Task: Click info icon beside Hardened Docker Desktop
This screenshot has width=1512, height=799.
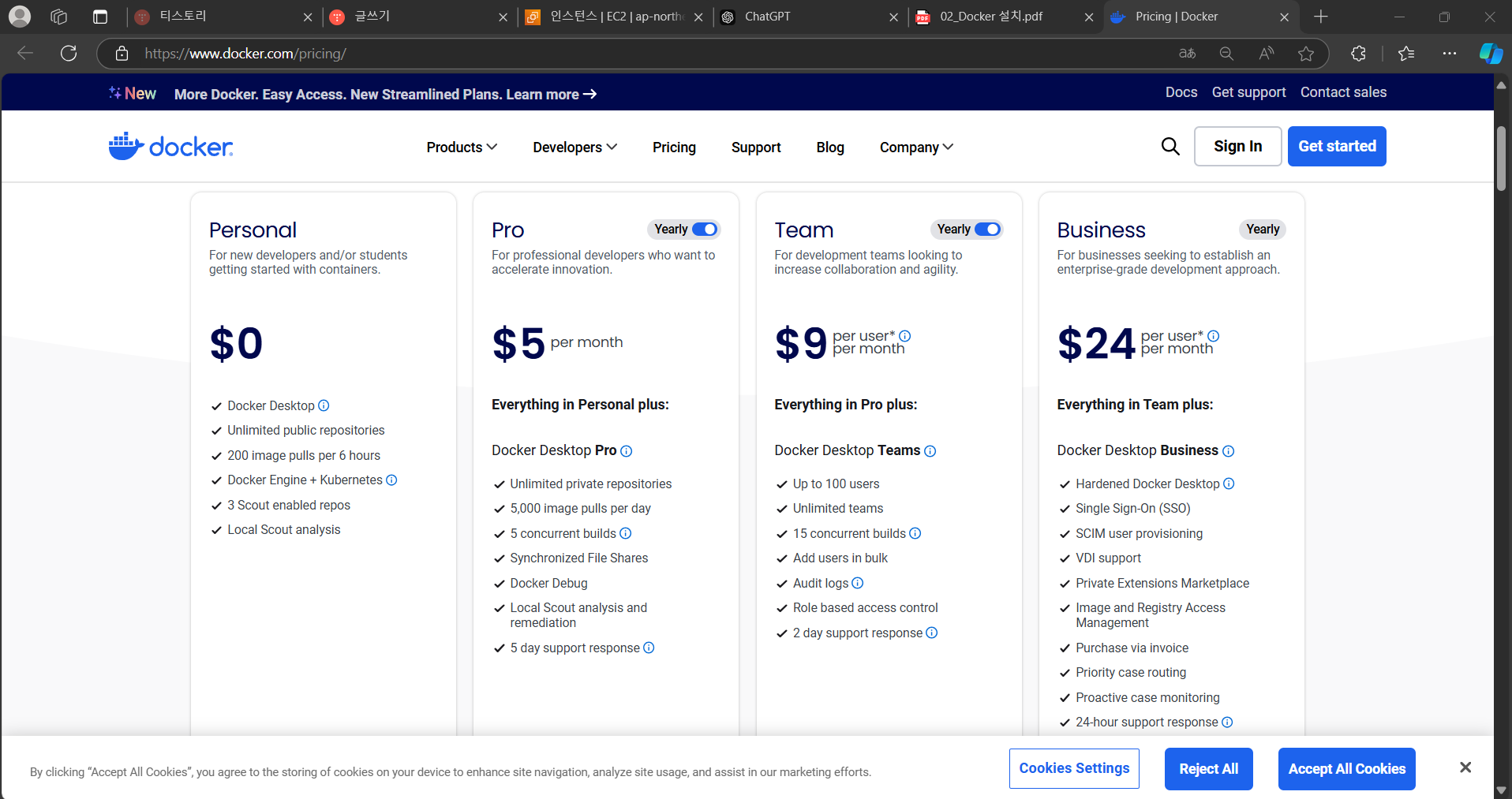Action: pos(1229,484)
